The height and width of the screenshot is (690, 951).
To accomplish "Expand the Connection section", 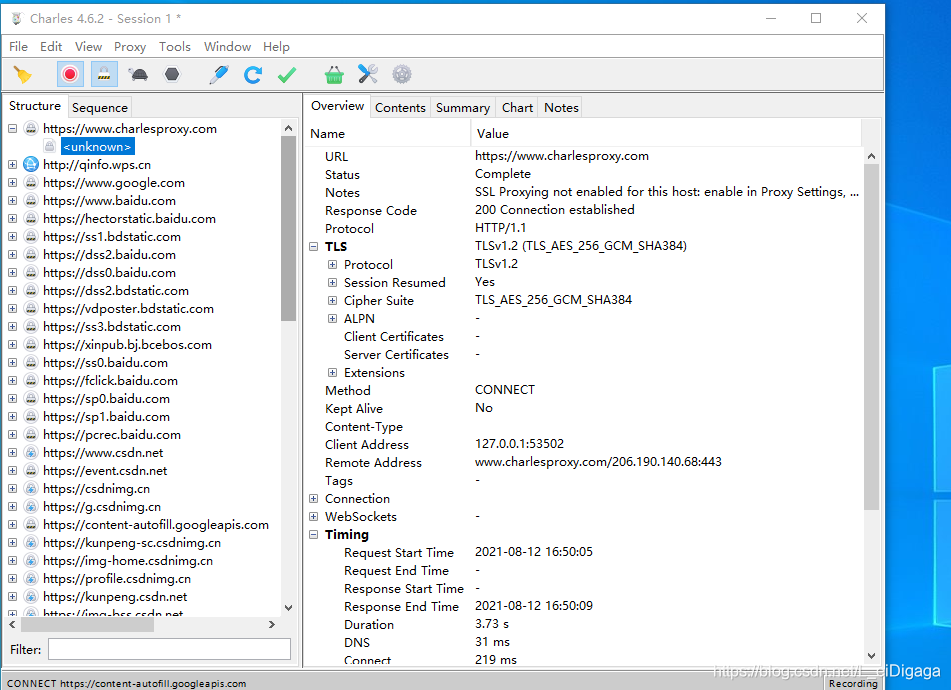I will (x=314, y=498).
